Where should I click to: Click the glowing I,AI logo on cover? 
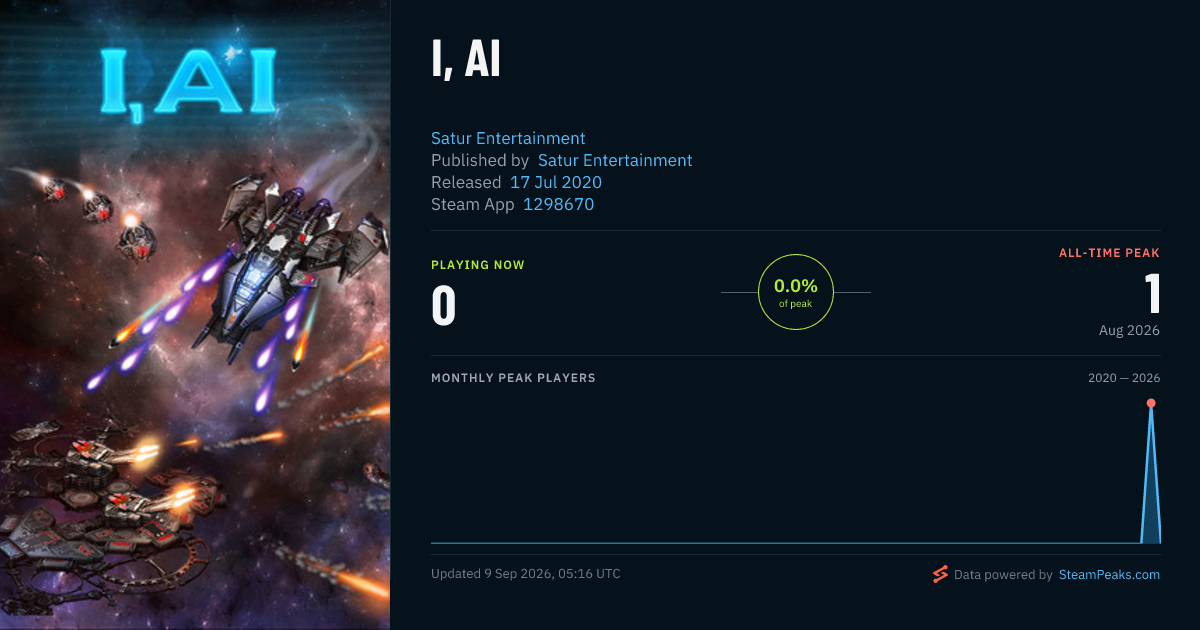pos(189,86)
